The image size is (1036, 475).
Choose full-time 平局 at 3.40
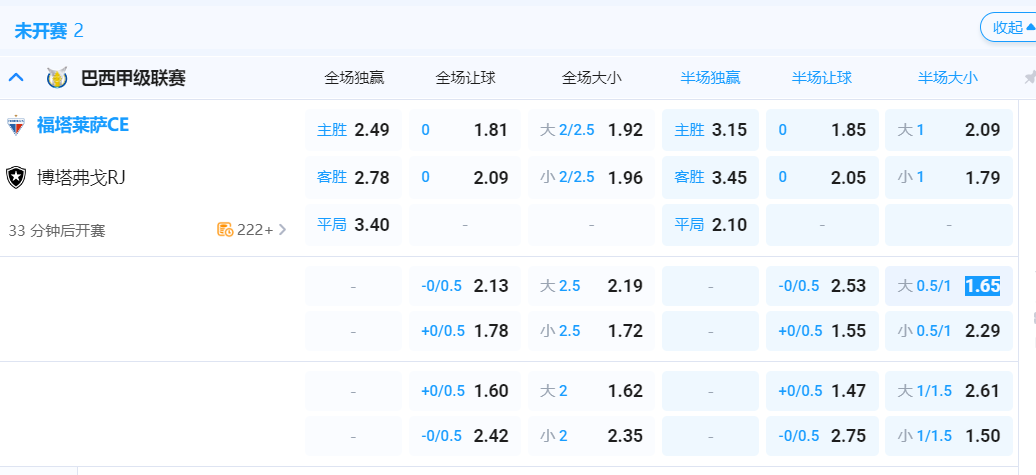354,225
